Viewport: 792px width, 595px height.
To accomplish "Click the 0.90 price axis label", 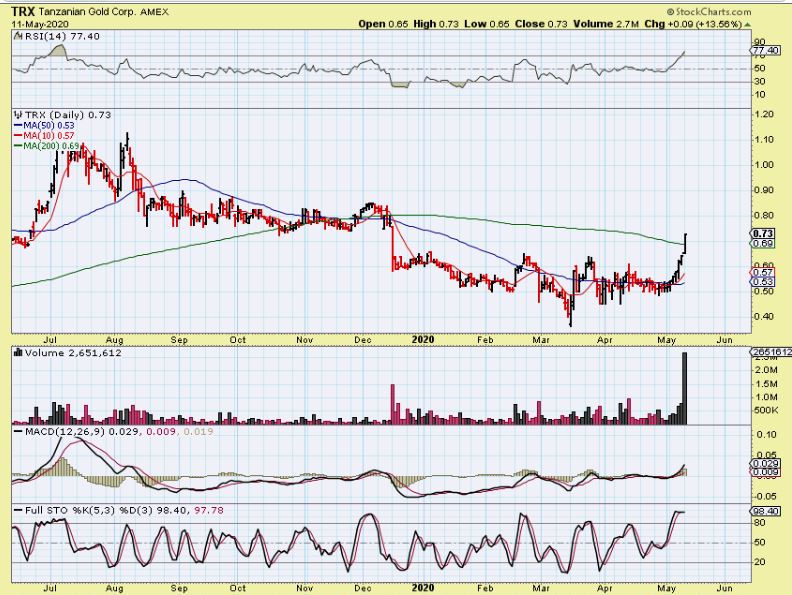I will 763,190.
